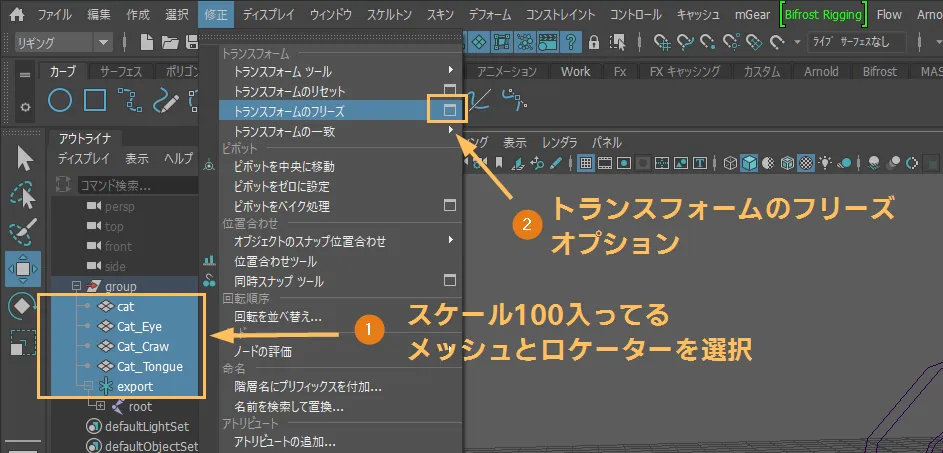
Task: Switch to the Work shelf tab
Action: 576,71
